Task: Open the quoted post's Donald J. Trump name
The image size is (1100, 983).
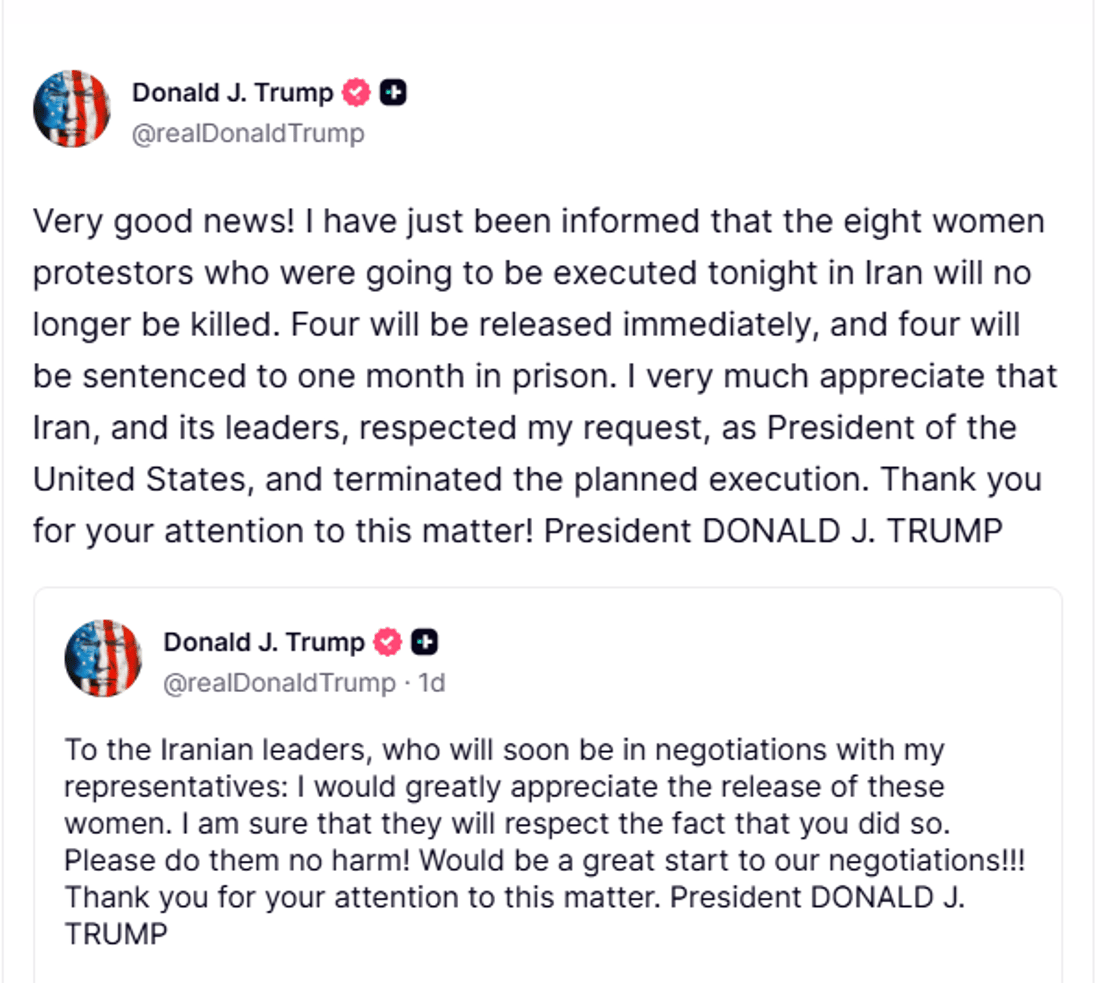Action: (264, 642)
